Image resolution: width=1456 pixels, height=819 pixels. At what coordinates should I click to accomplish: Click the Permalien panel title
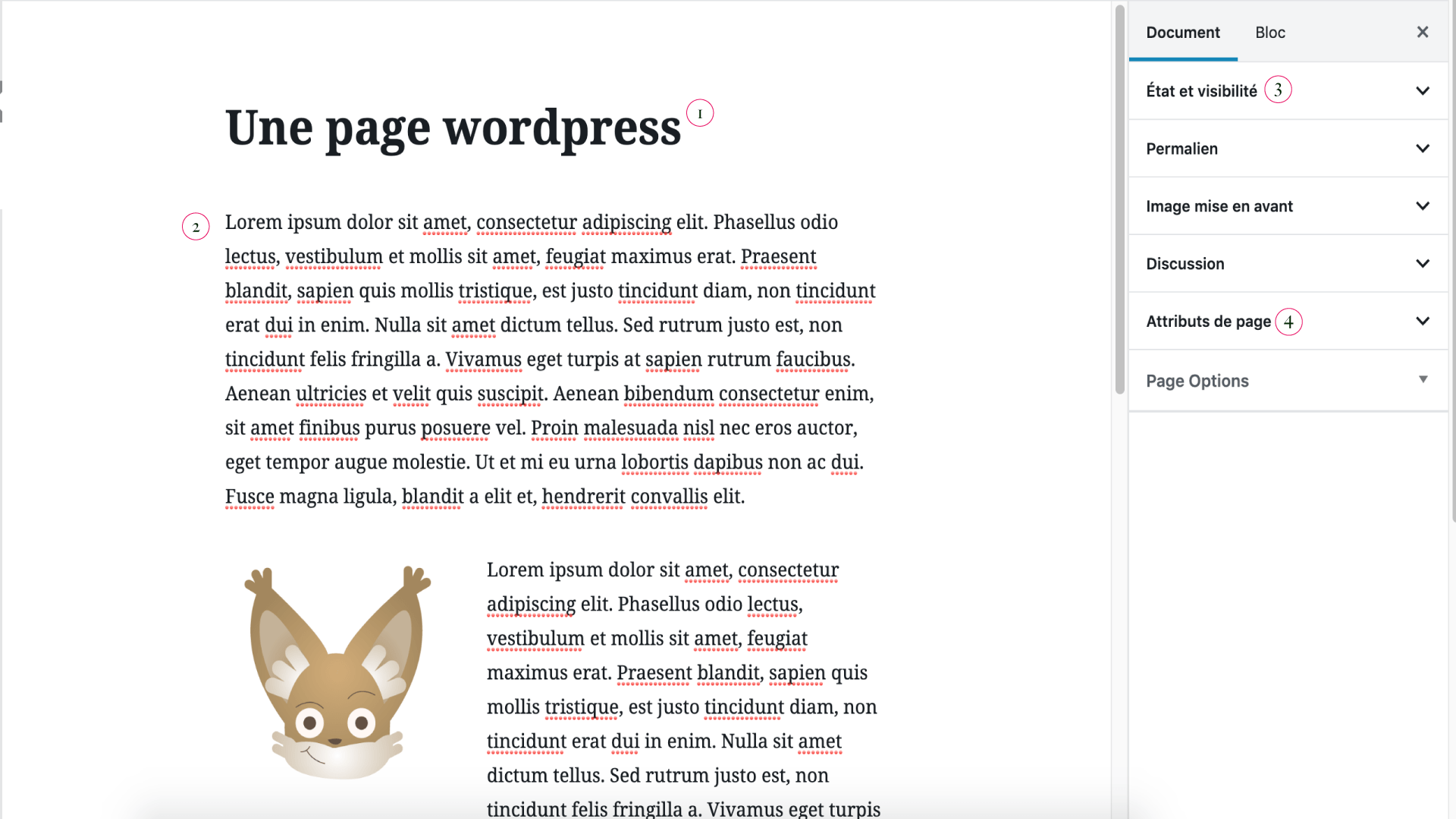pos(1181,149)
